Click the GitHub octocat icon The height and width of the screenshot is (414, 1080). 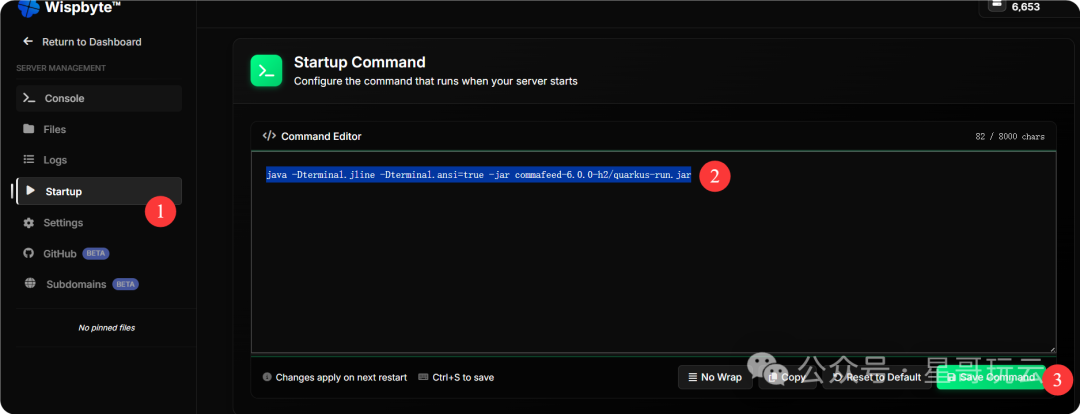(29, 254)
